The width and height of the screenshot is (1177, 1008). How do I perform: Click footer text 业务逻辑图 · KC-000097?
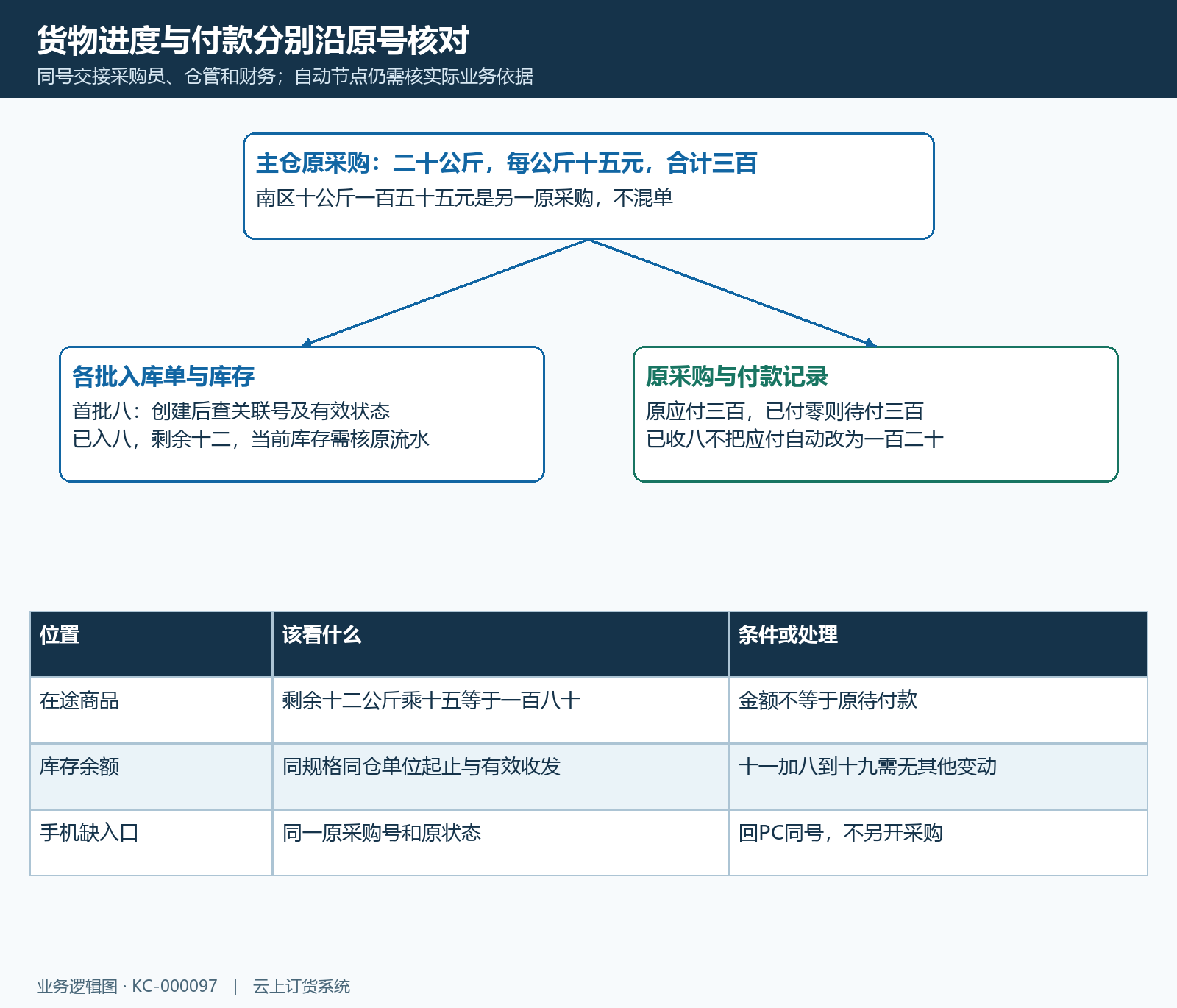coord(127,986)
